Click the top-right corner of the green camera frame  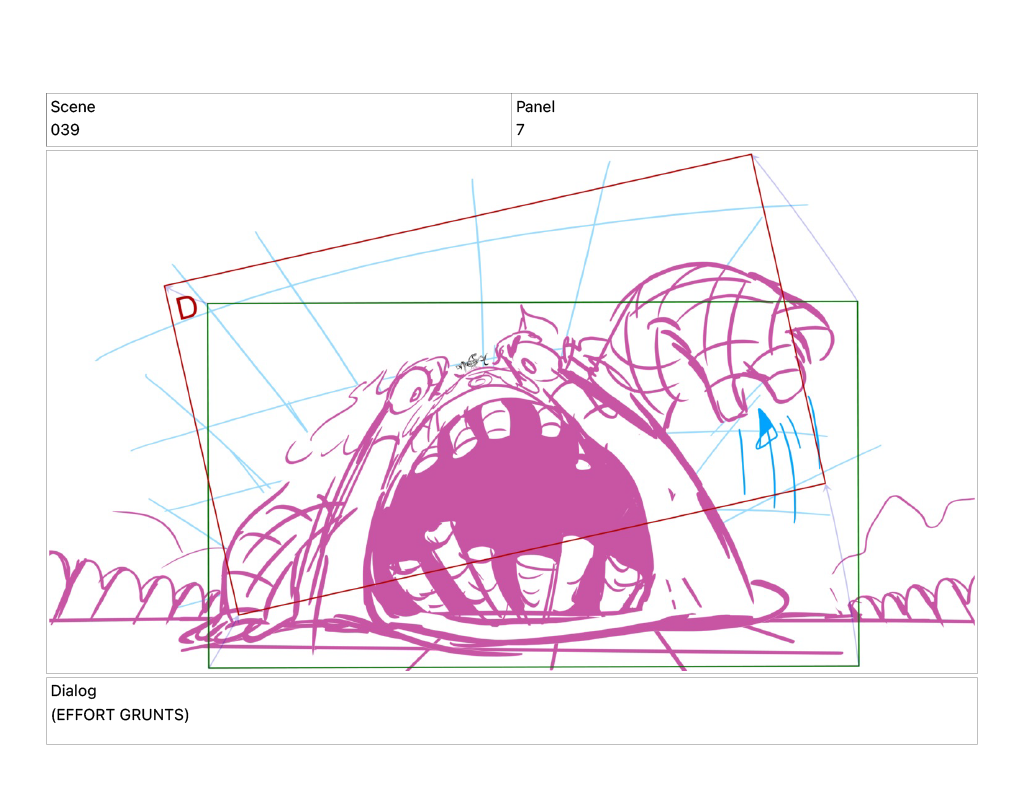click(857, 301)
